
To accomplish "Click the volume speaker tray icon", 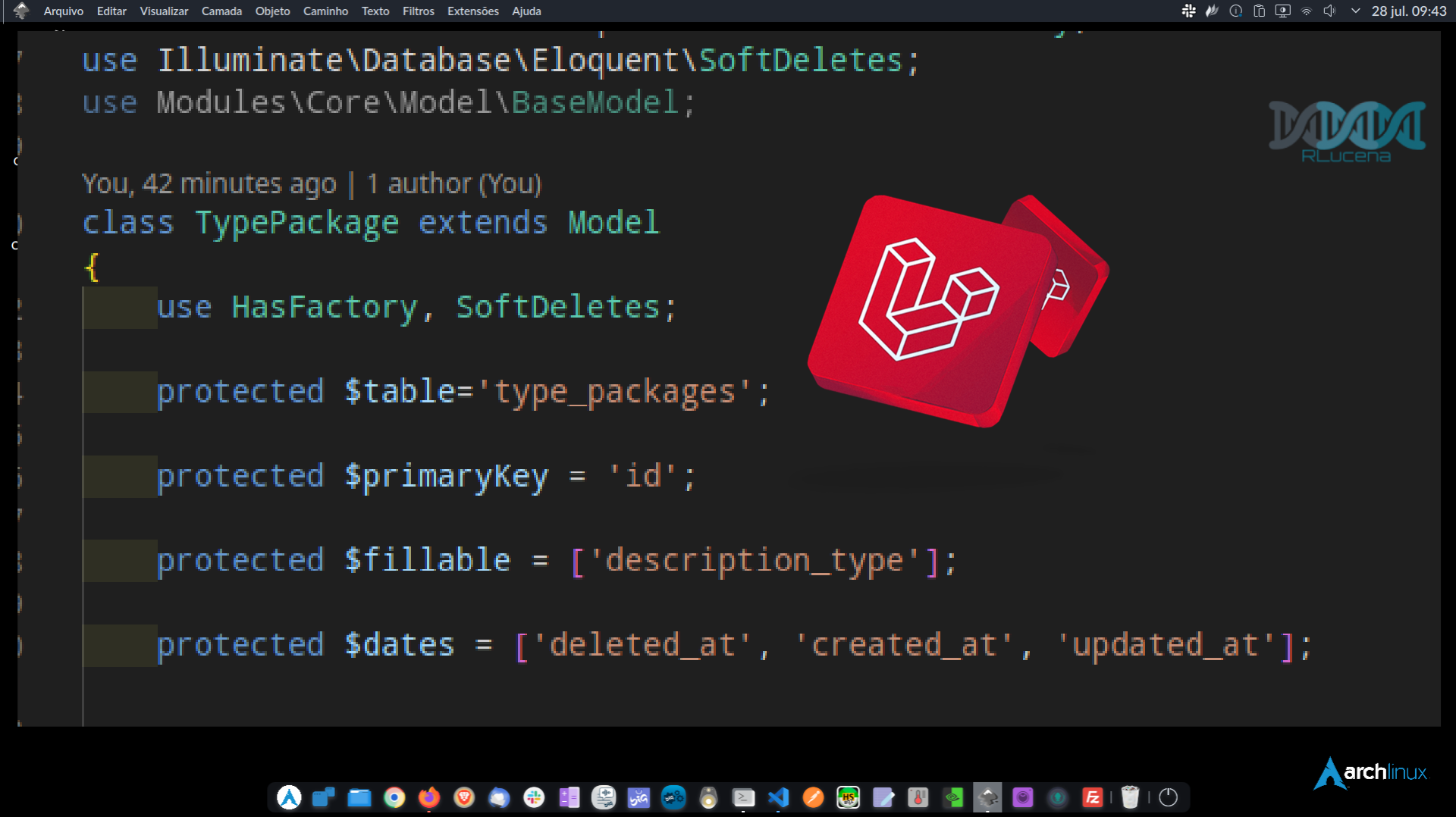I will [1329, 11].
